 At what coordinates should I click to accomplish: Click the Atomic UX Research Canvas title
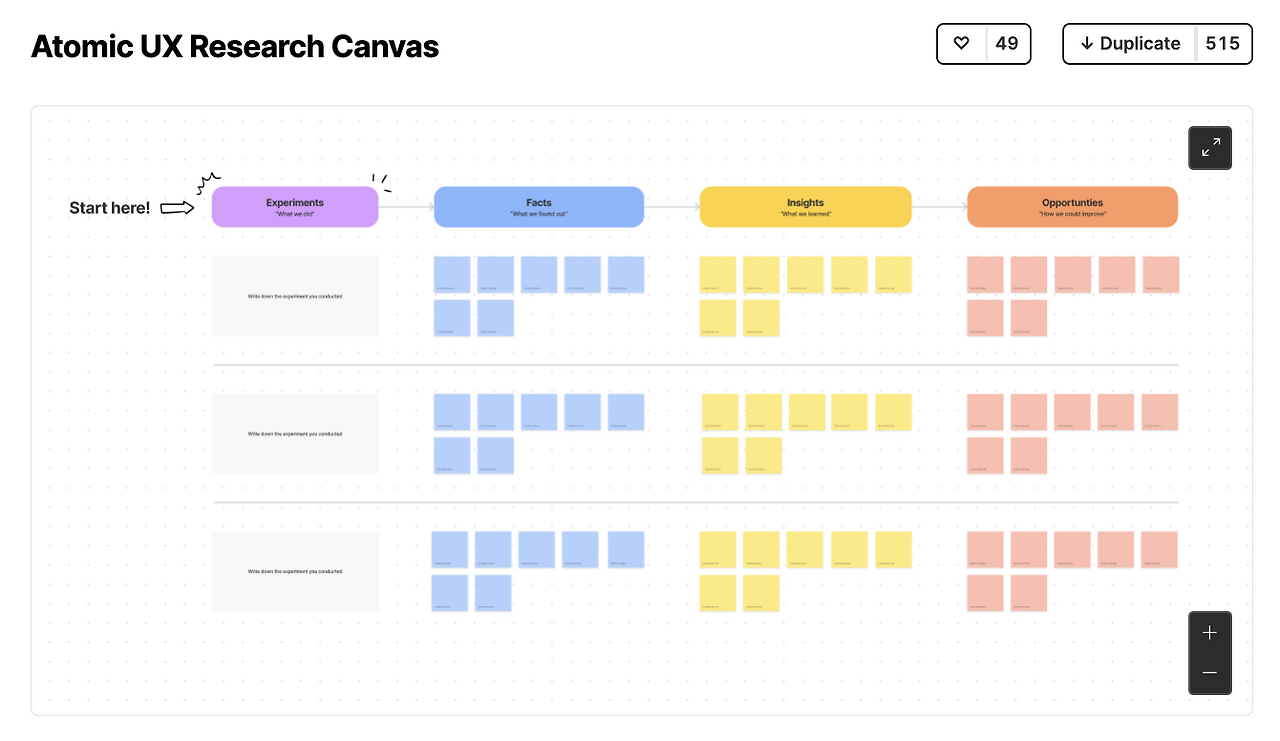(235, 46)
